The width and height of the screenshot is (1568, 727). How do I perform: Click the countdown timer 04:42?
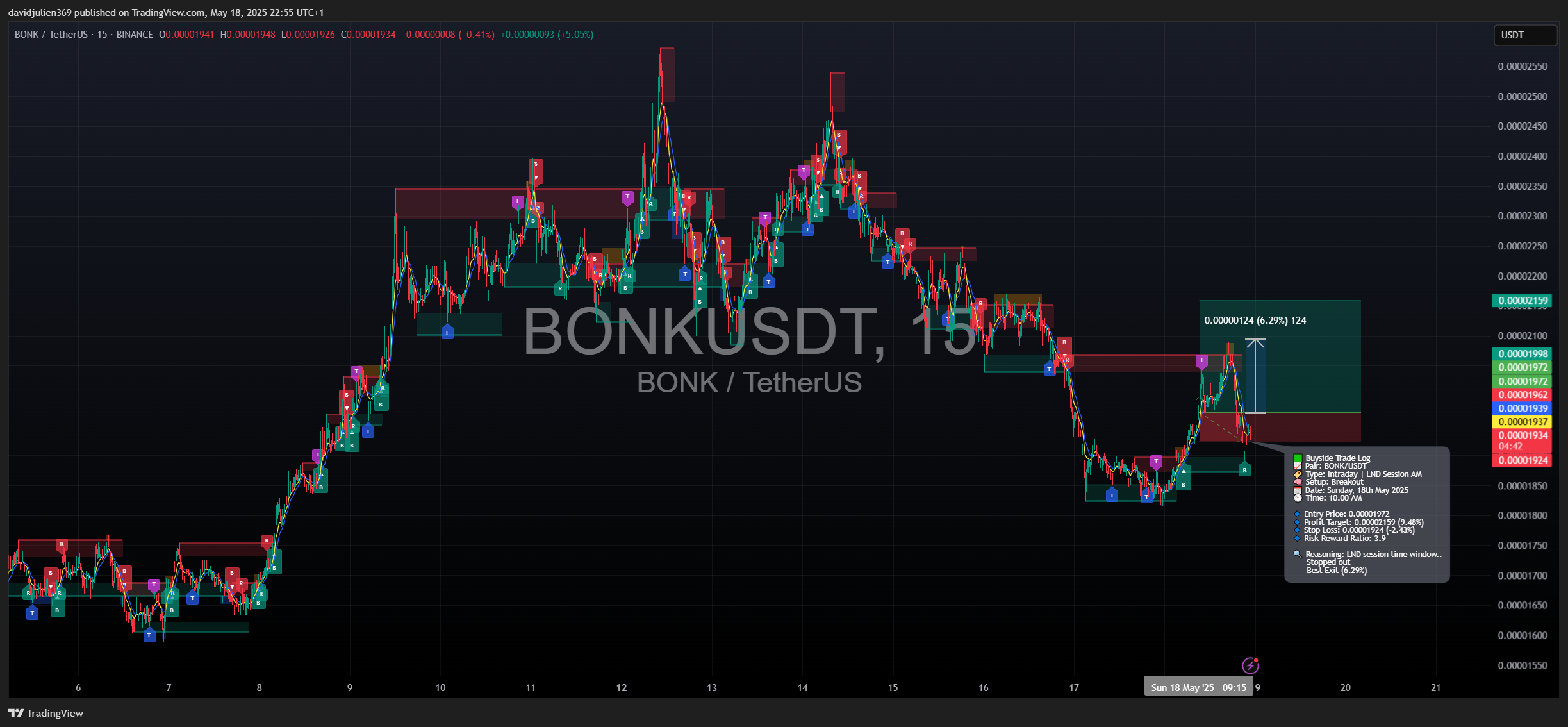[1510, 447]
